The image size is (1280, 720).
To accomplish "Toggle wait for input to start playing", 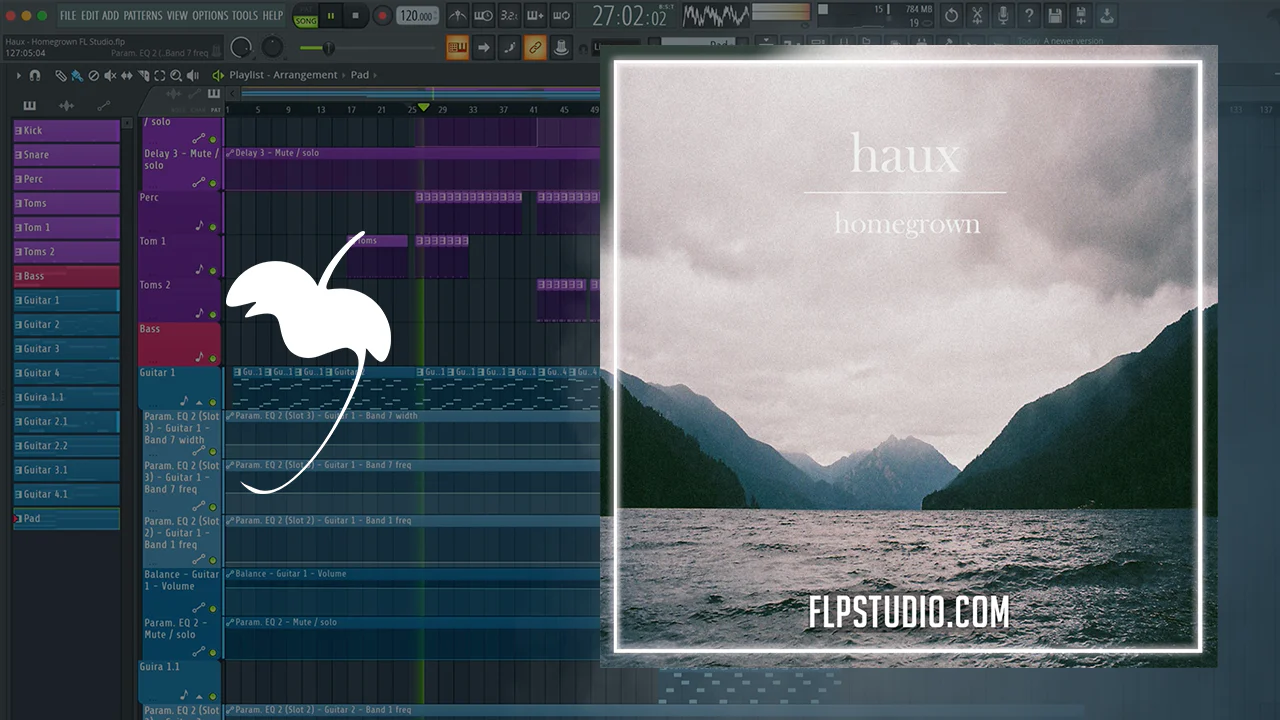I will (x=483, y=16).
